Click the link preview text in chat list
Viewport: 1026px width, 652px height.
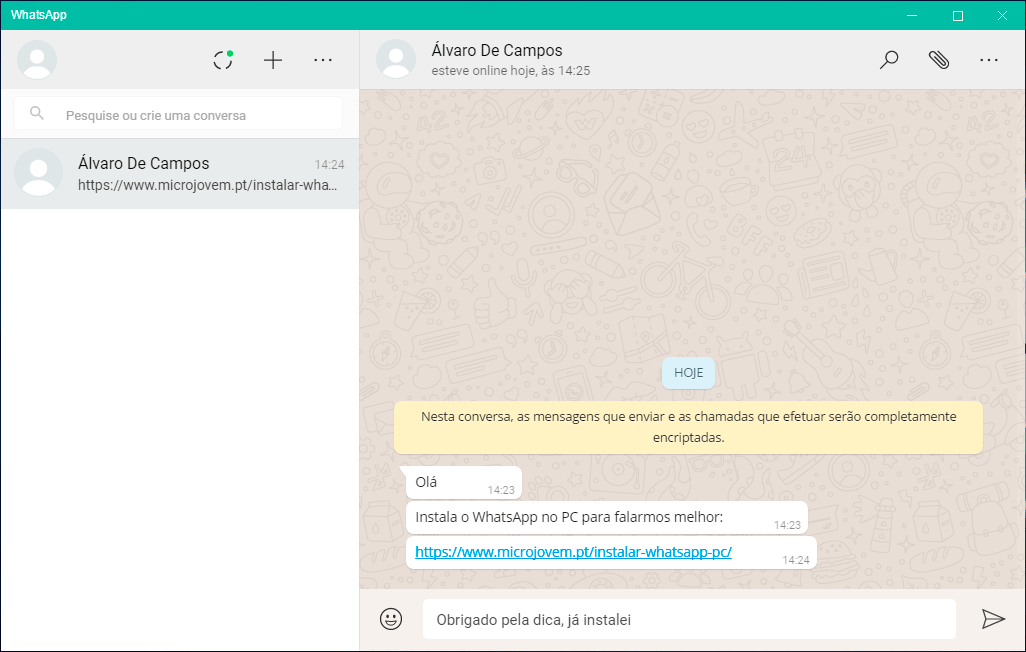207,185
